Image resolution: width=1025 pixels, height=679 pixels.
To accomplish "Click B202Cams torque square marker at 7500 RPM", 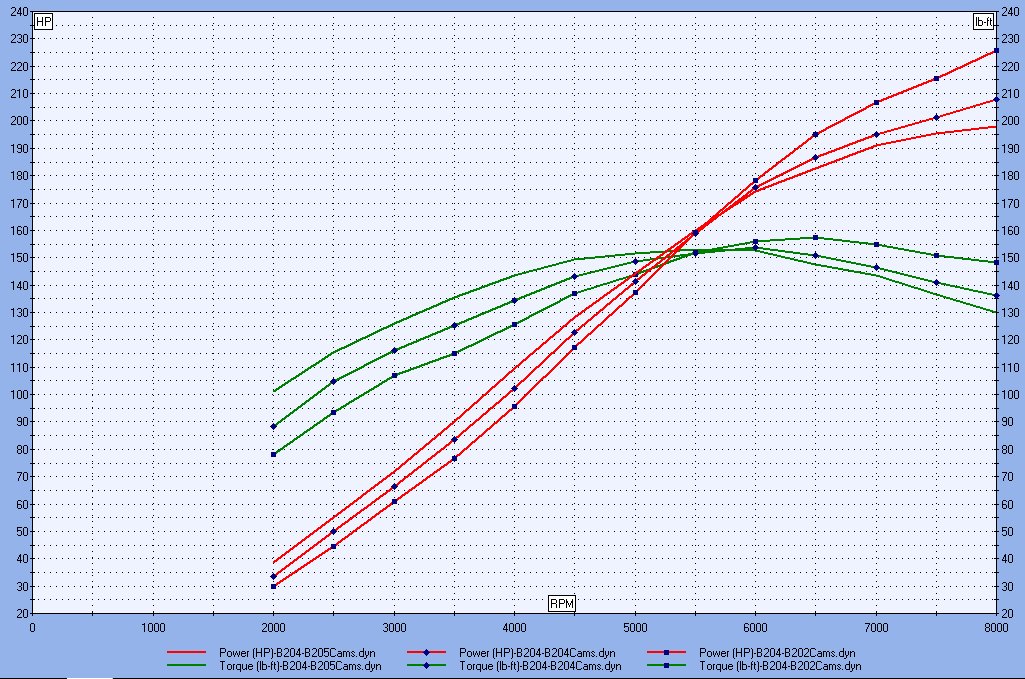I will pyautogui.click(x=936, y=256).
